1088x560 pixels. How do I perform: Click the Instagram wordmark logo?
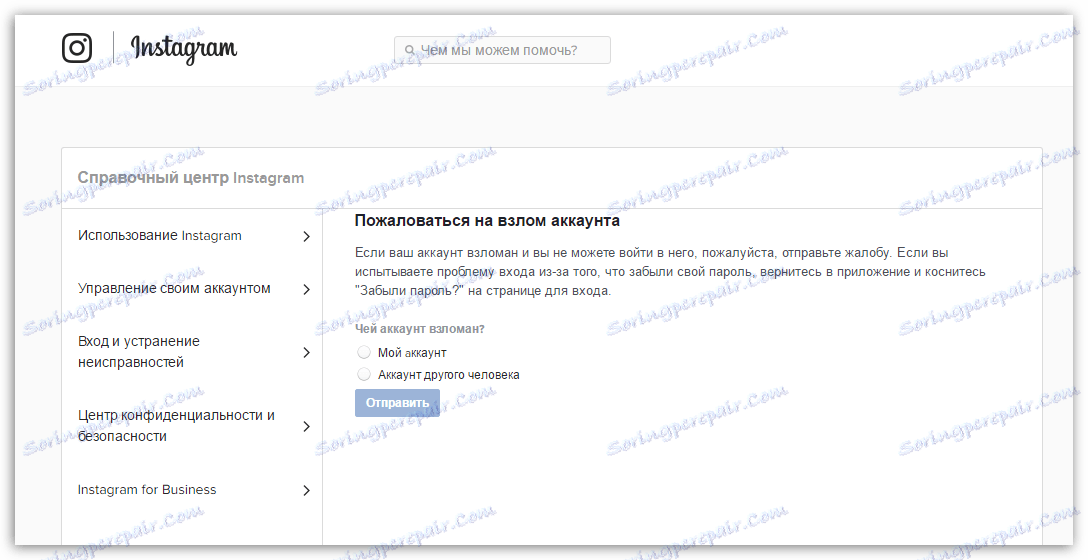[184, 49]
